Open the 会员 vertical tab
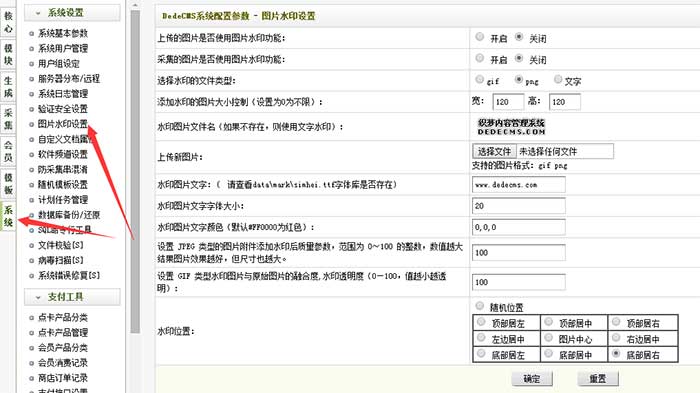The image size is (700, 393). 8,151
